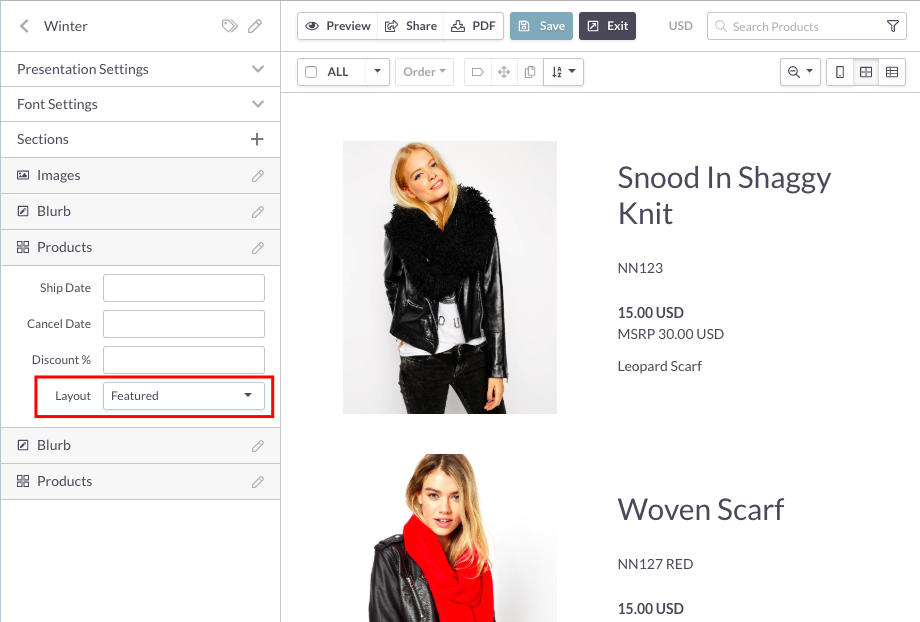Click the NN127 RED product code

(655, 564)
